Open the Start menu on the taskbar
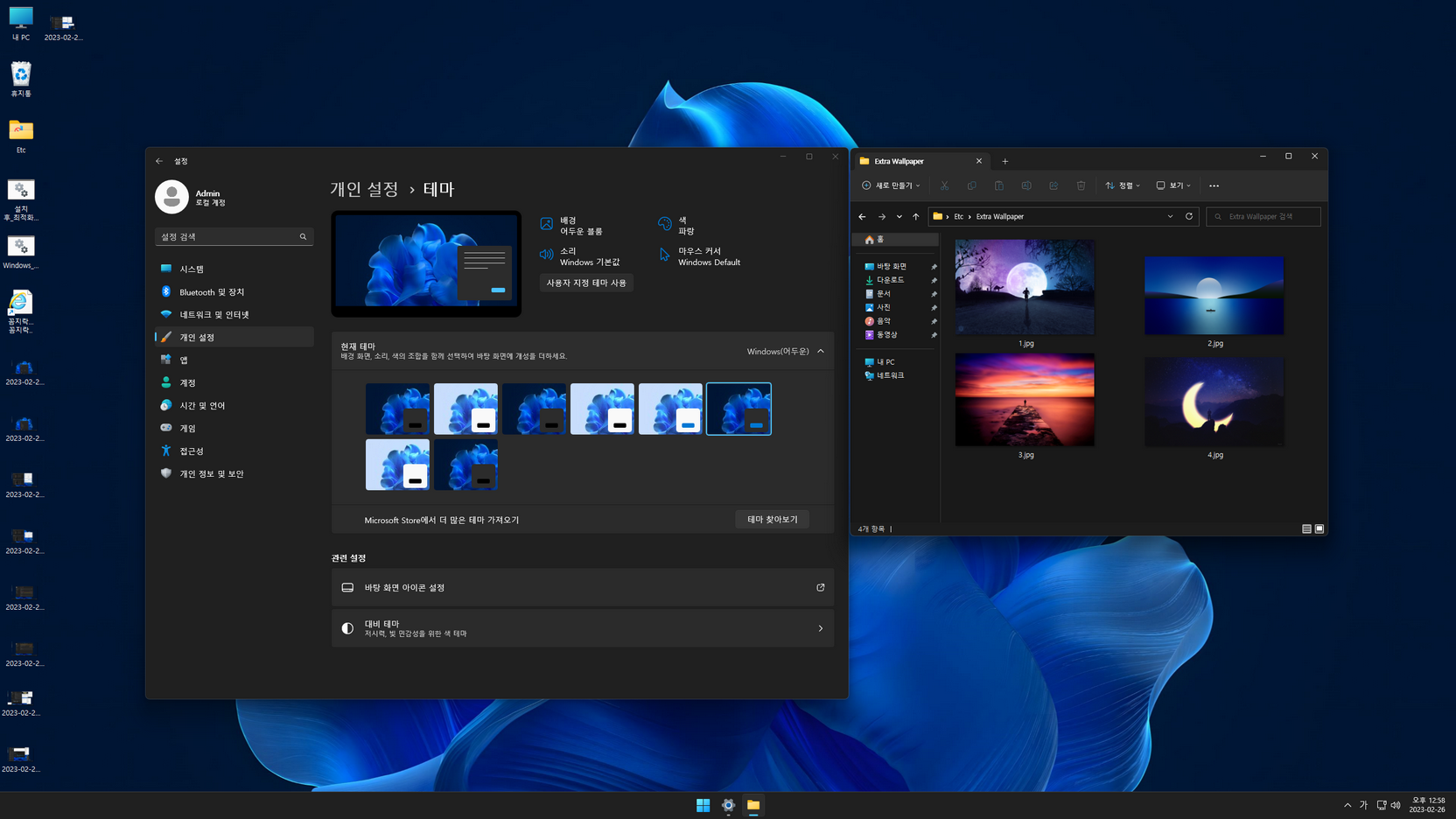 703,805
